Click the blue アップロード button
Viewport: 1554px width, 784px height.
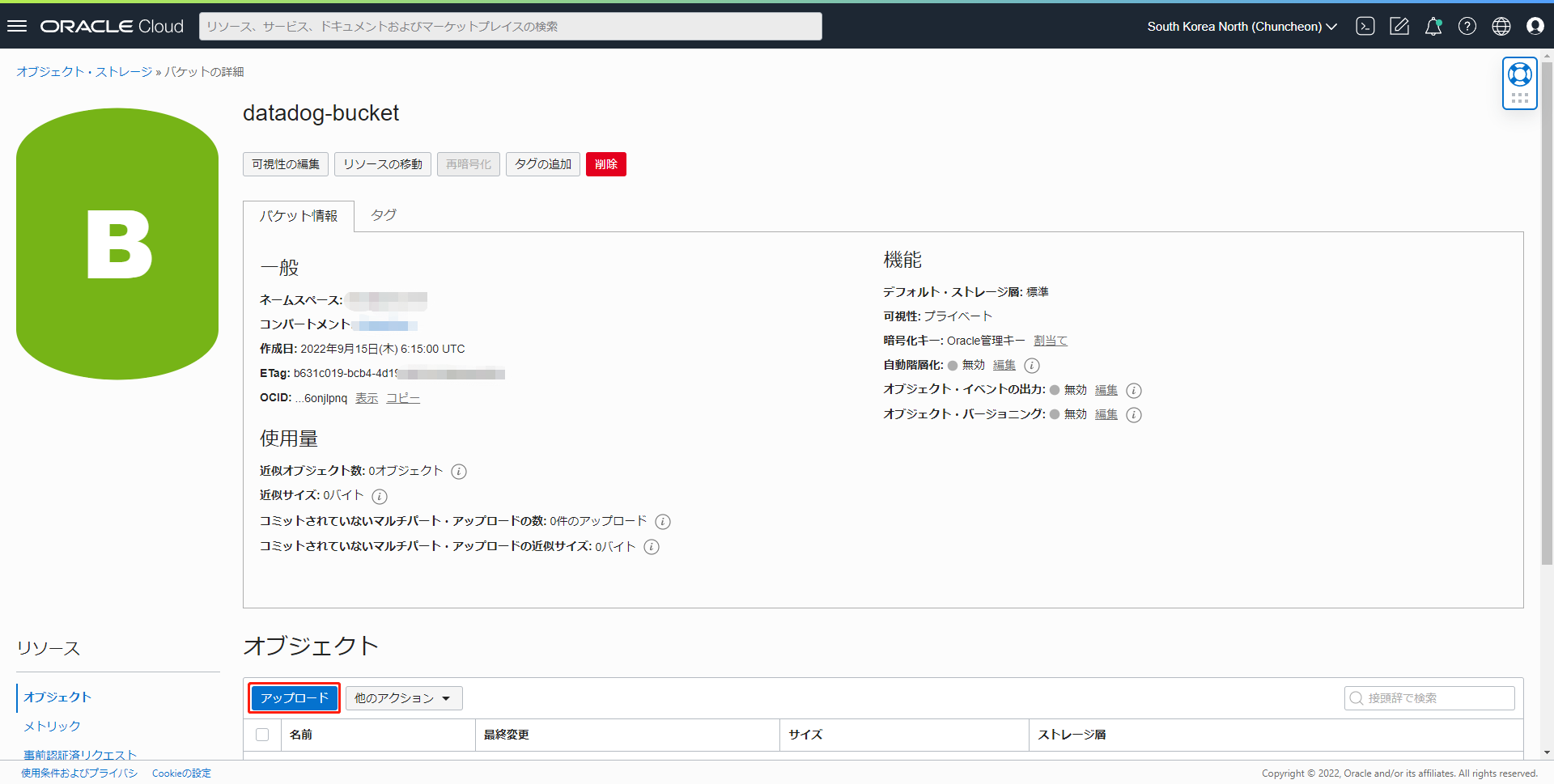[294, 698]
